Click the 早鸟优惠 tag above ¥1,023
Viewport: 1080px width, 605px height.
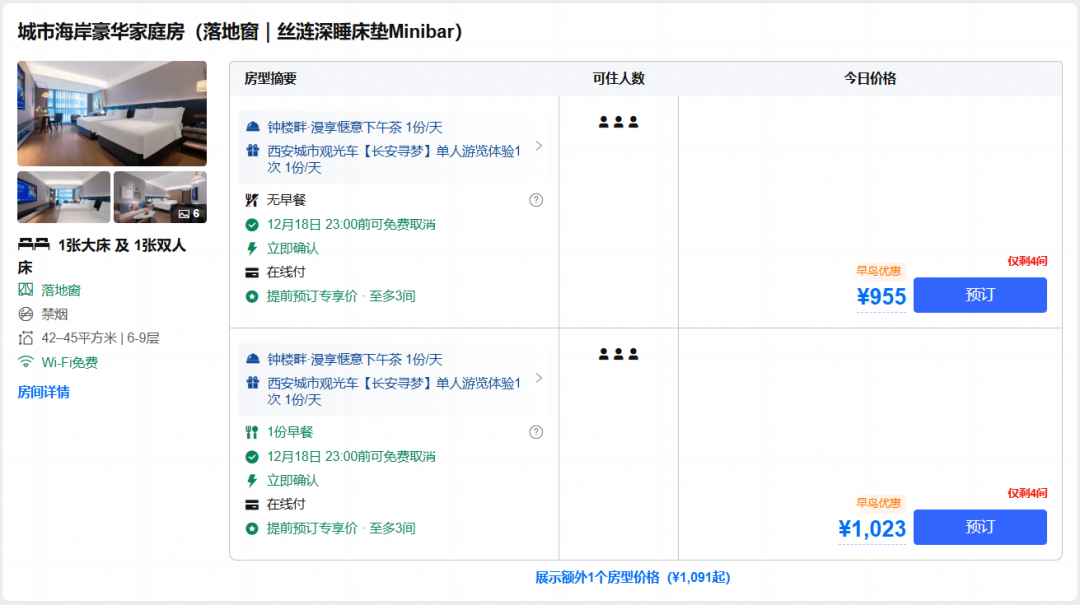point(878,503)
